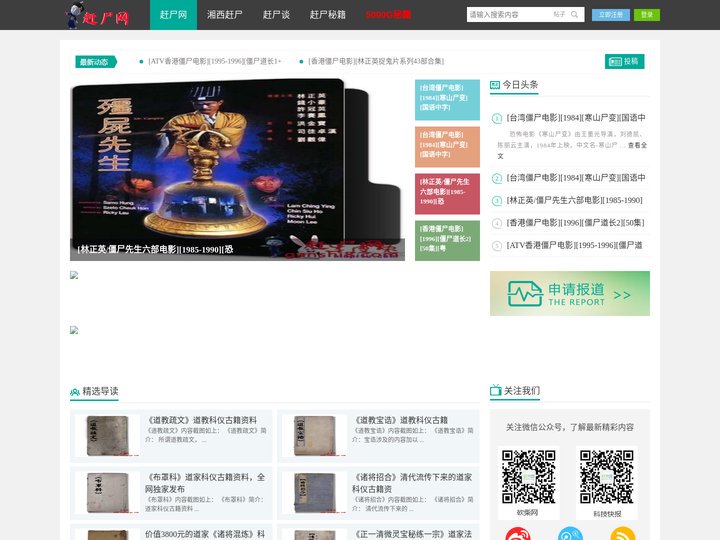The height and width of the screenshot is (540, 720).
Task: Open first headline 台湾僵尸电影 寒山尸变
Action: tap(576, 118)
